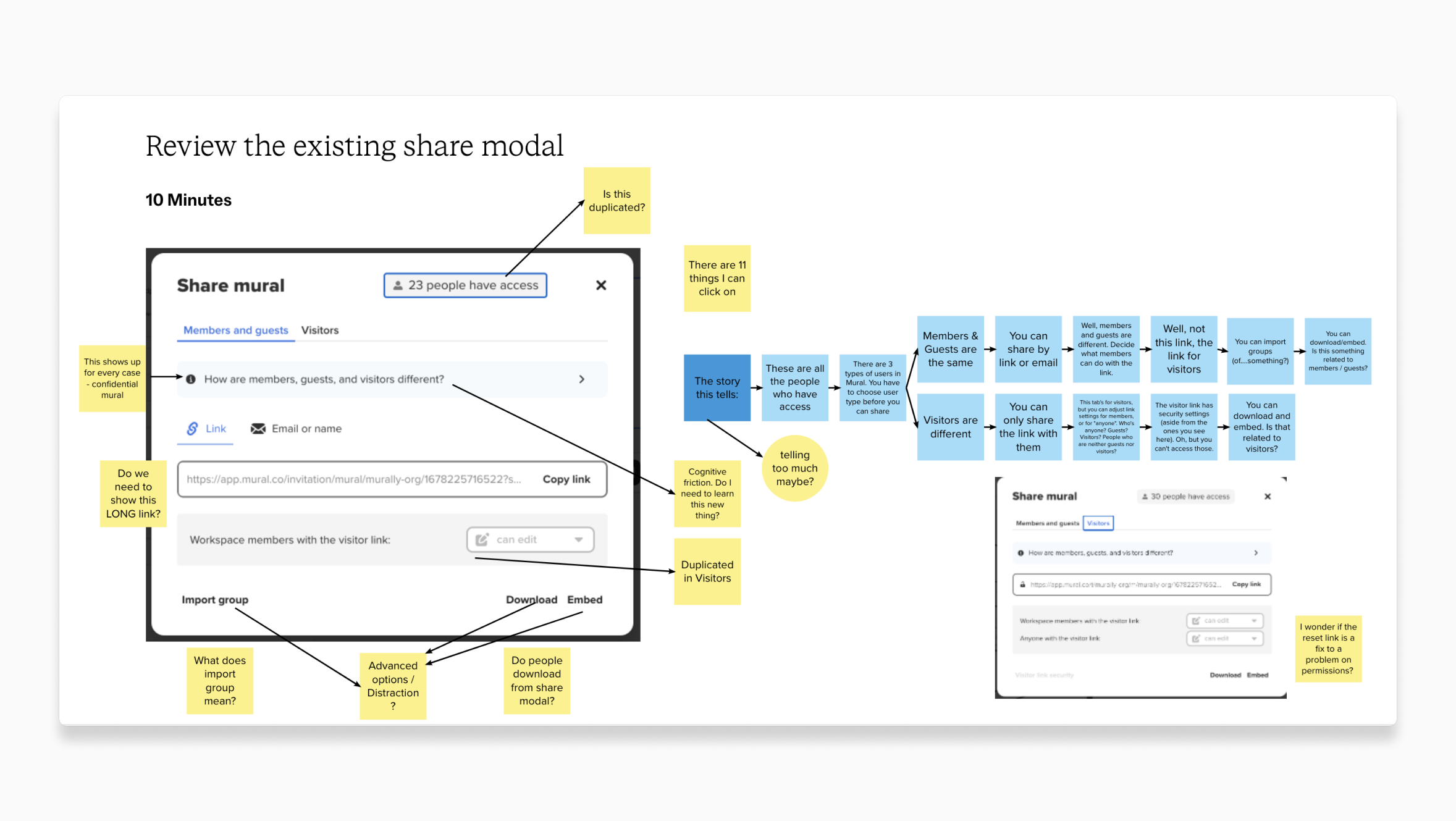Select round 'telling too much maybe?' note
Viewport: 1456px width, 821px height.
[x=794, y=468]
